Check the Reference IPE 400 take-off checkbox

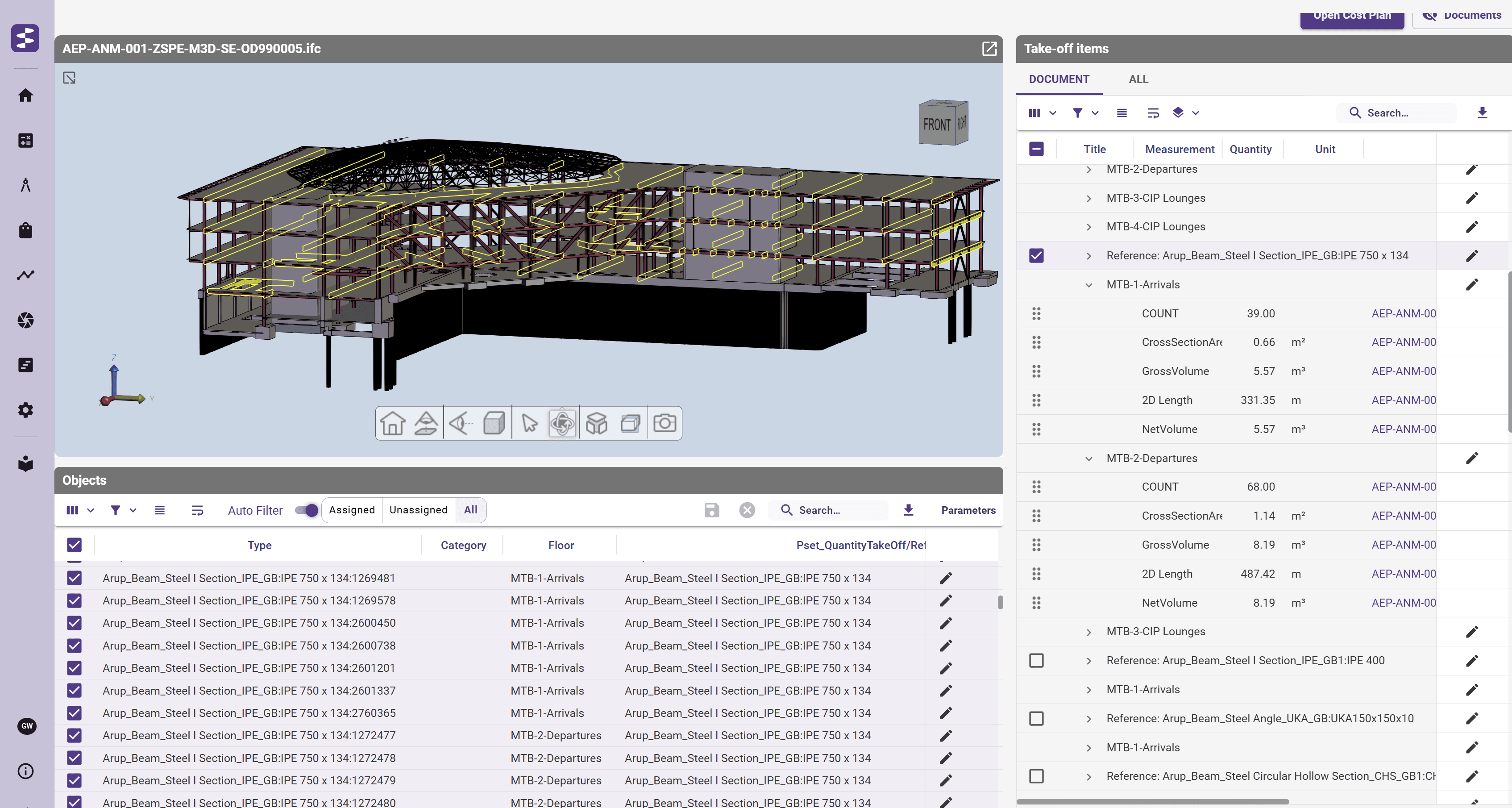coord(1037,661)
